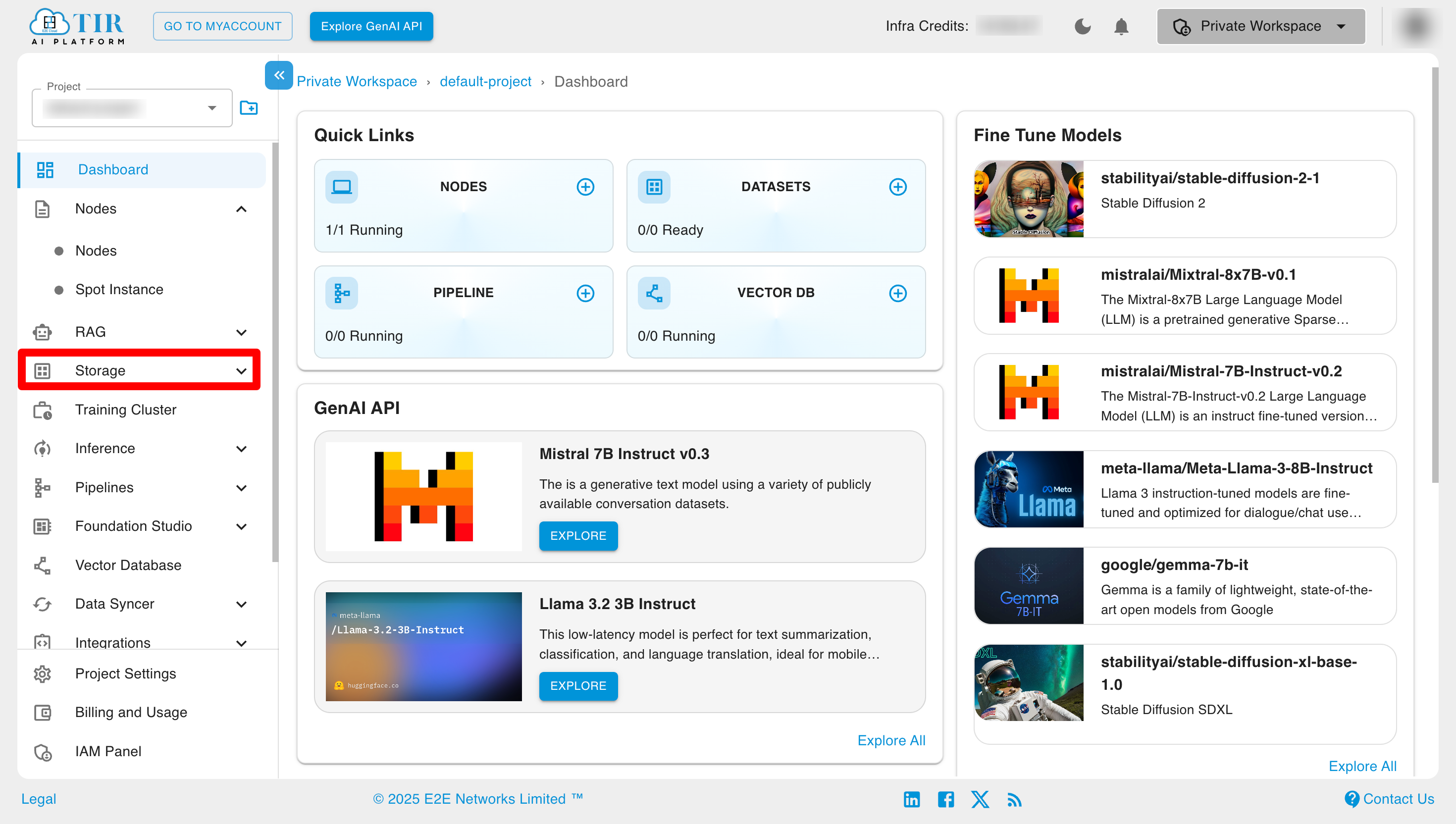Click the TIR AI Platform logo
Image resolution: width=1456 pixels, height=824 pixels.
point(78,26)
